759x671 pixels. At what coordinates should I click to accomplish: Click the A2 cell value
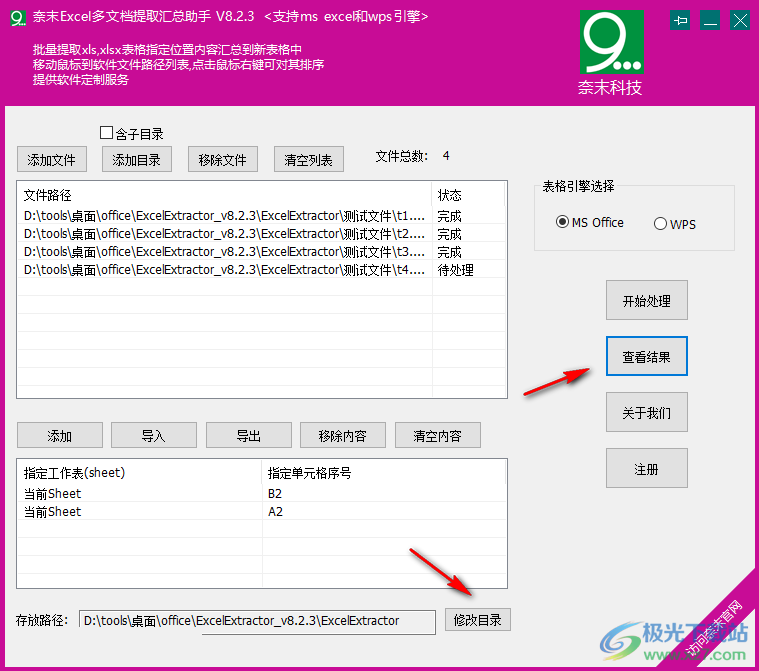[275, 511]
